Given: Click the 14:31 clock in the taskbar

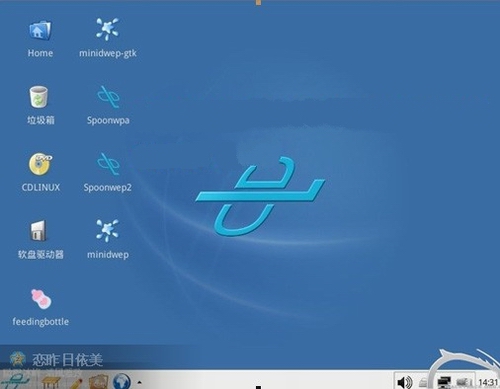Looking at the screenshot, I should [488, 382].
